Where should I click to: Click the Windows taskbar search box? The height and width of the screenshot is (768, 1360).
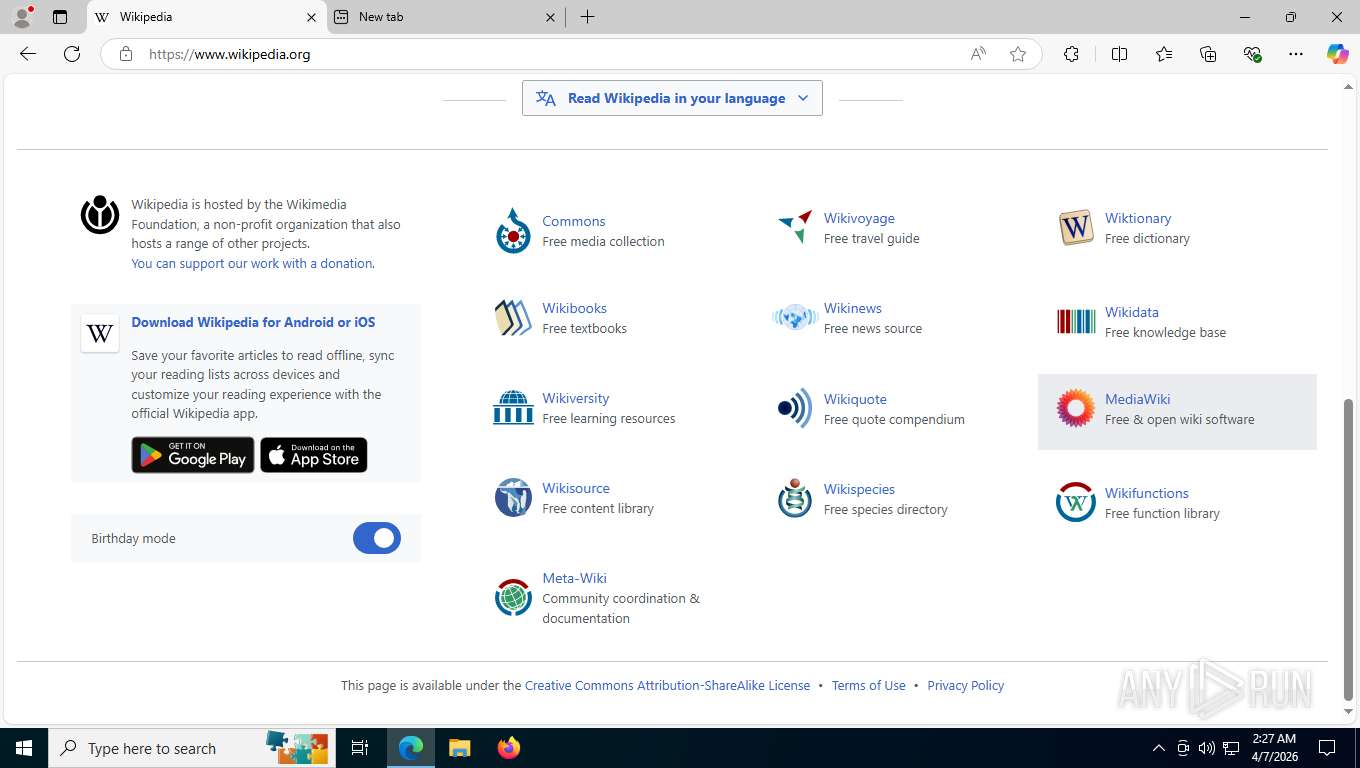tap(191, 748)
